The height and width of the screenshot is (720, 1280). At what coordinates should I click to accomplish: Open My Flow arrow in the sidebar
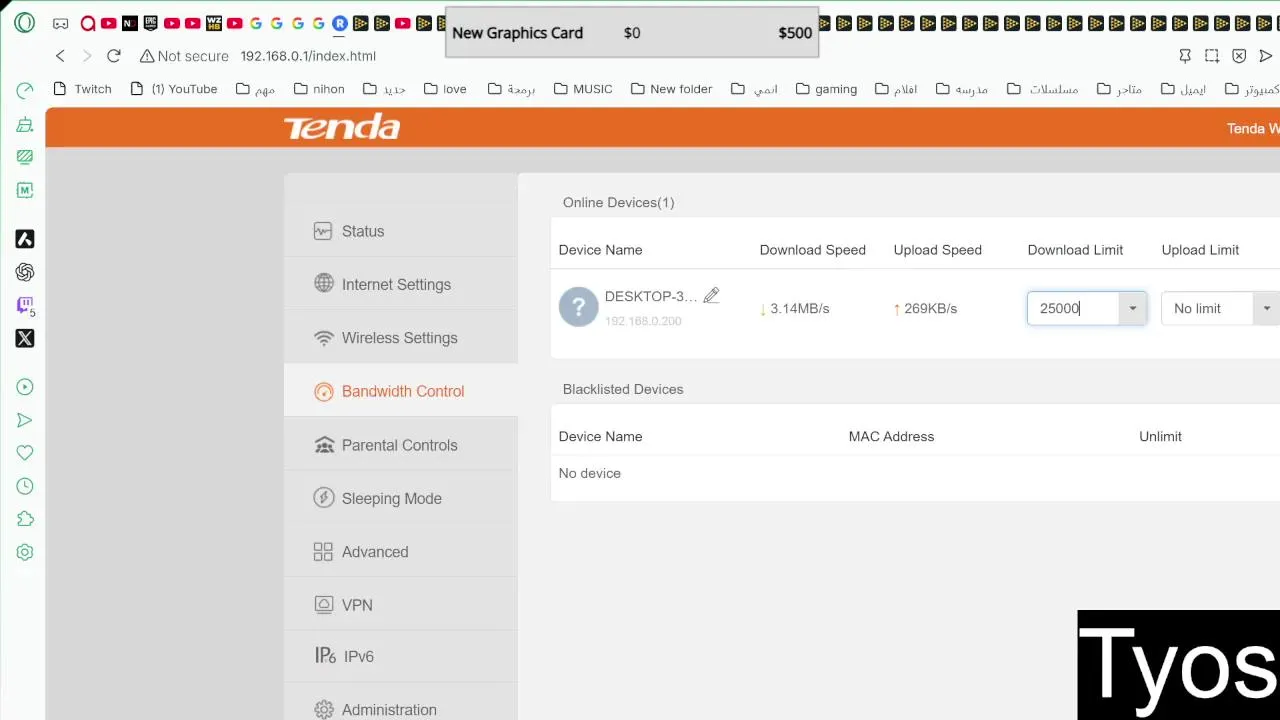tap(25, 420)
